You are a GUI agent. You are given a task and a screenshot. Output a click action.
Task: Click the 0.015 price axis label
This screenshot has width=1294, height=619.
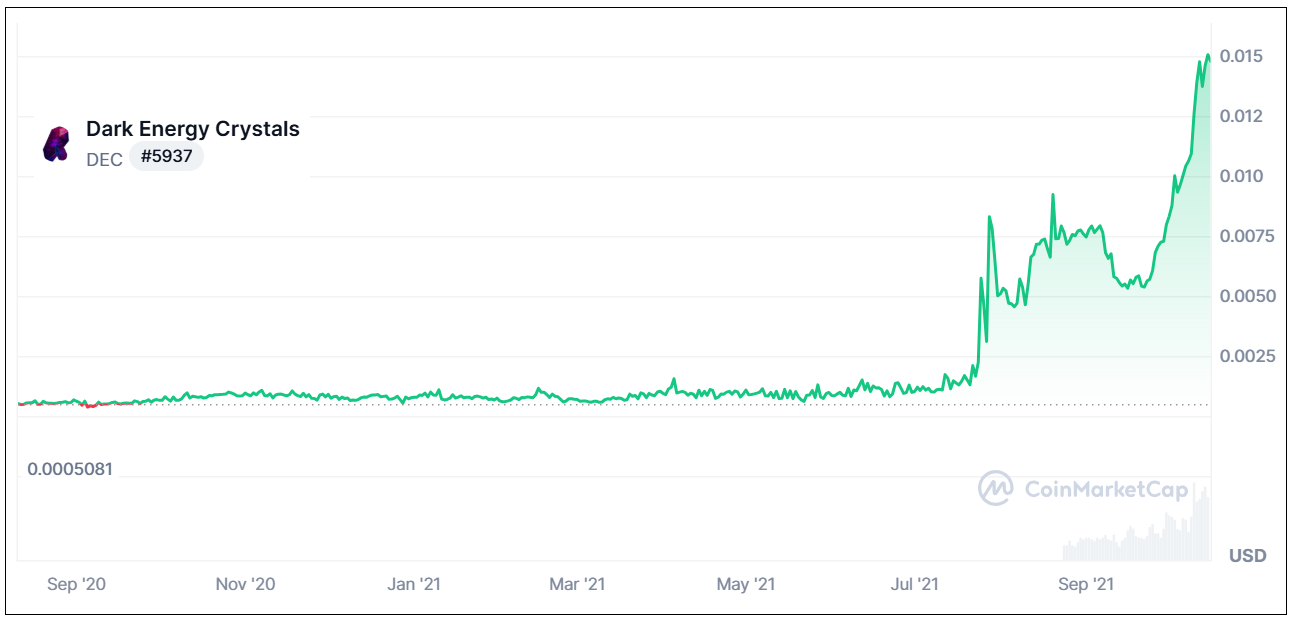[x=1241, y=56]
